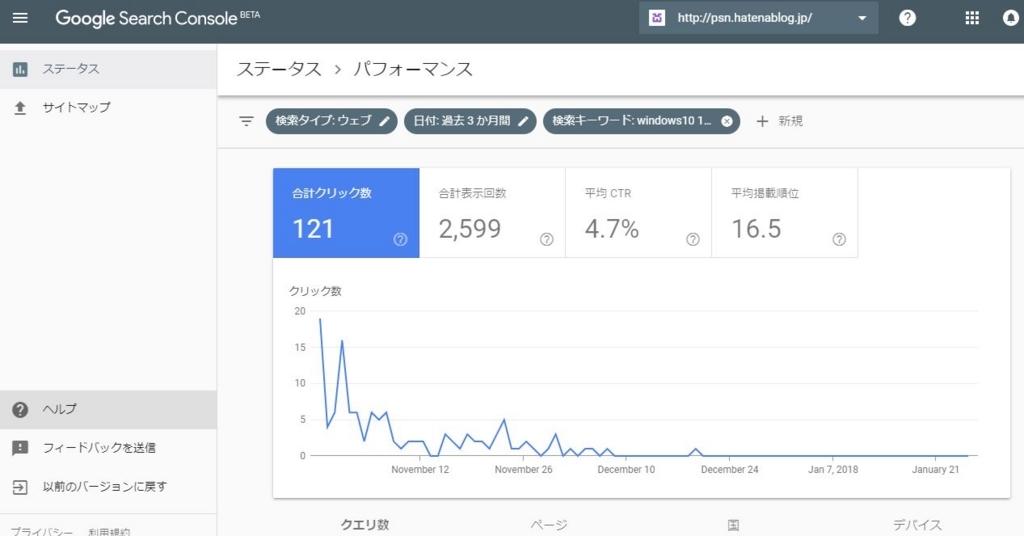Switch to the ページ tab
Screen dimensions: 1024x536
click(x=549, y=525)
